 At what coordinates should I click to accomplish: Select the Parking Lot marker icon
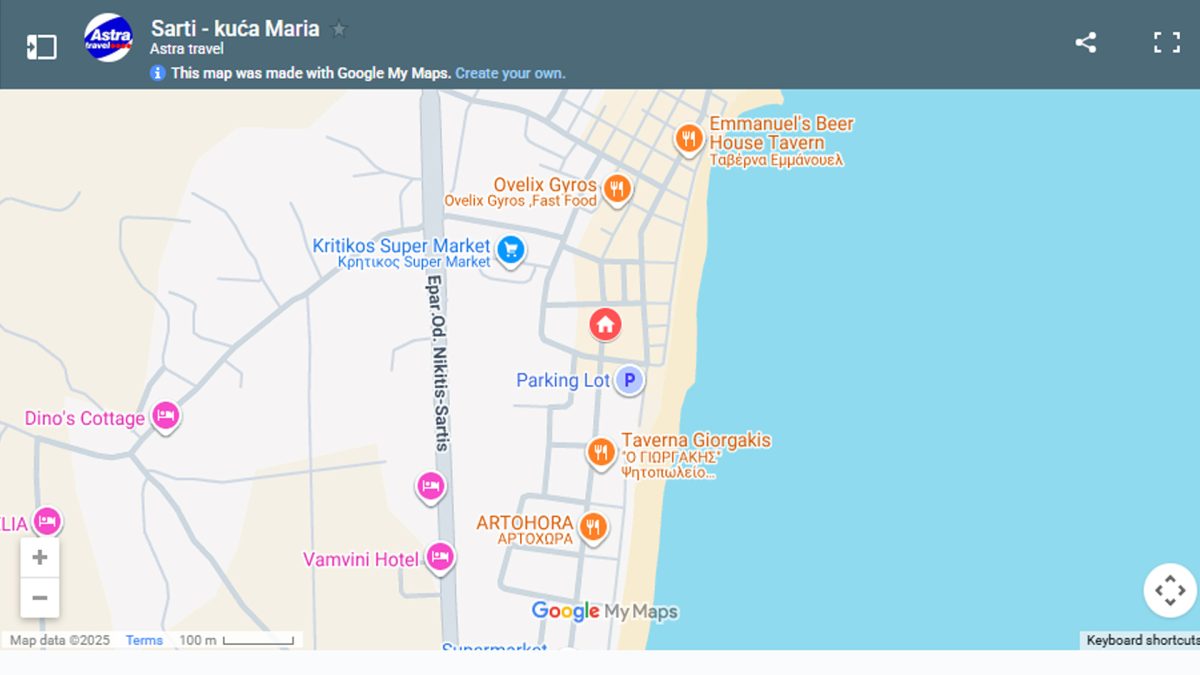pyautogui.click(x=628, y=380)
